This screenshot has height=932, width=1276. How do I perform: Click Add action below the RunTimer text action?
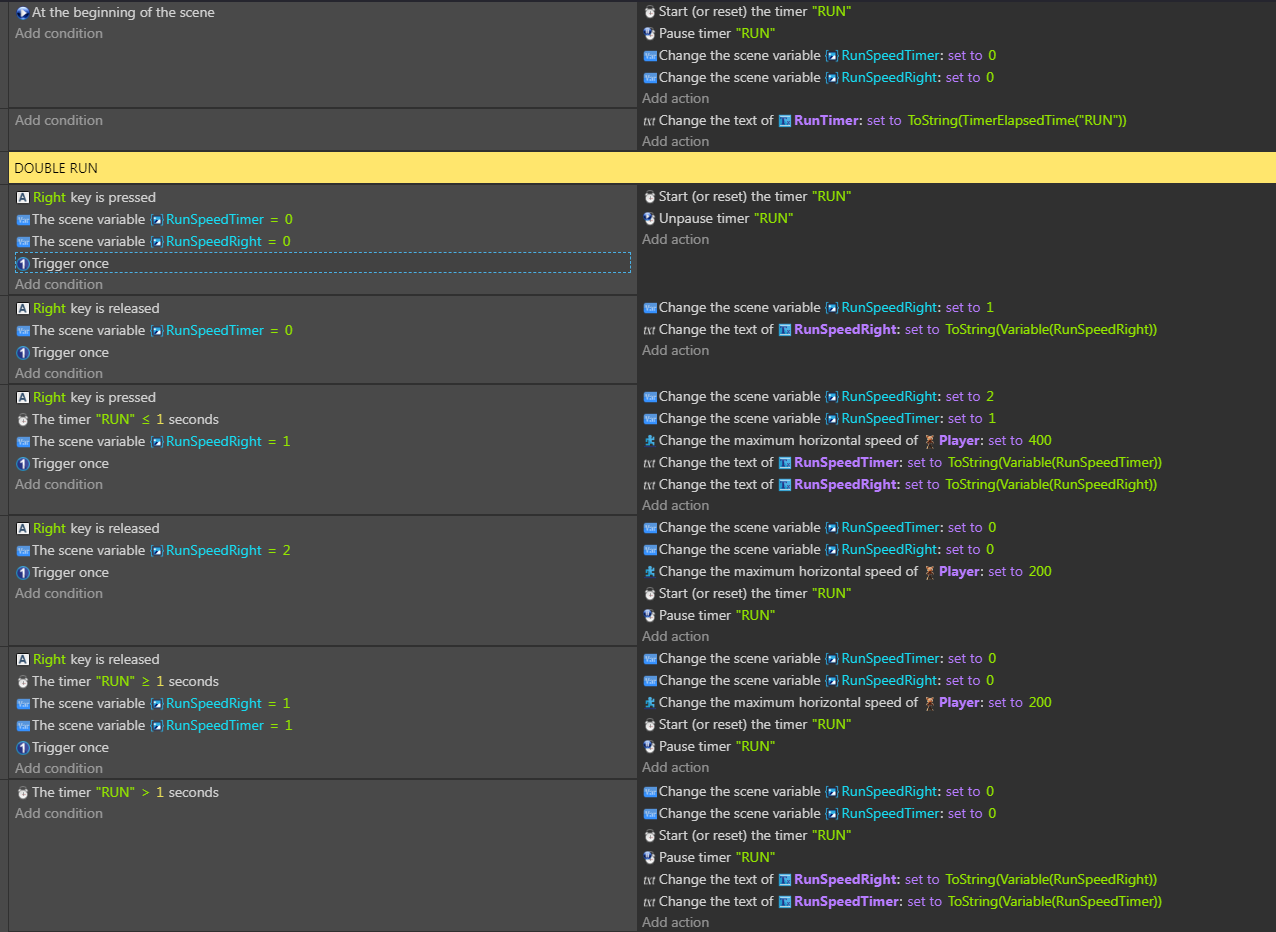coord(676,141)
